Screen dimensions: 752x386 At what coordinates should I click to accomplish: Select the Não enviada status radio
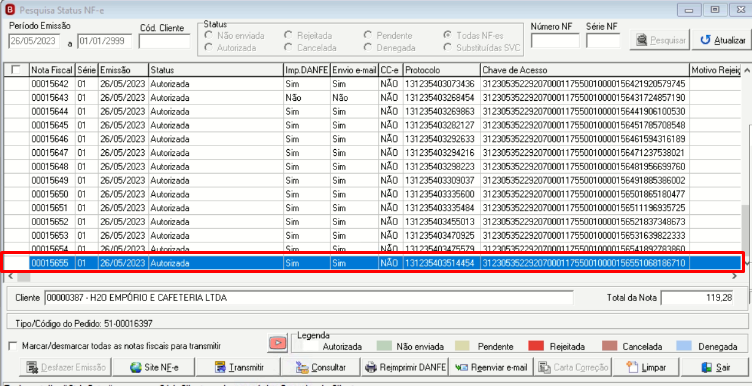pos(209,35)
